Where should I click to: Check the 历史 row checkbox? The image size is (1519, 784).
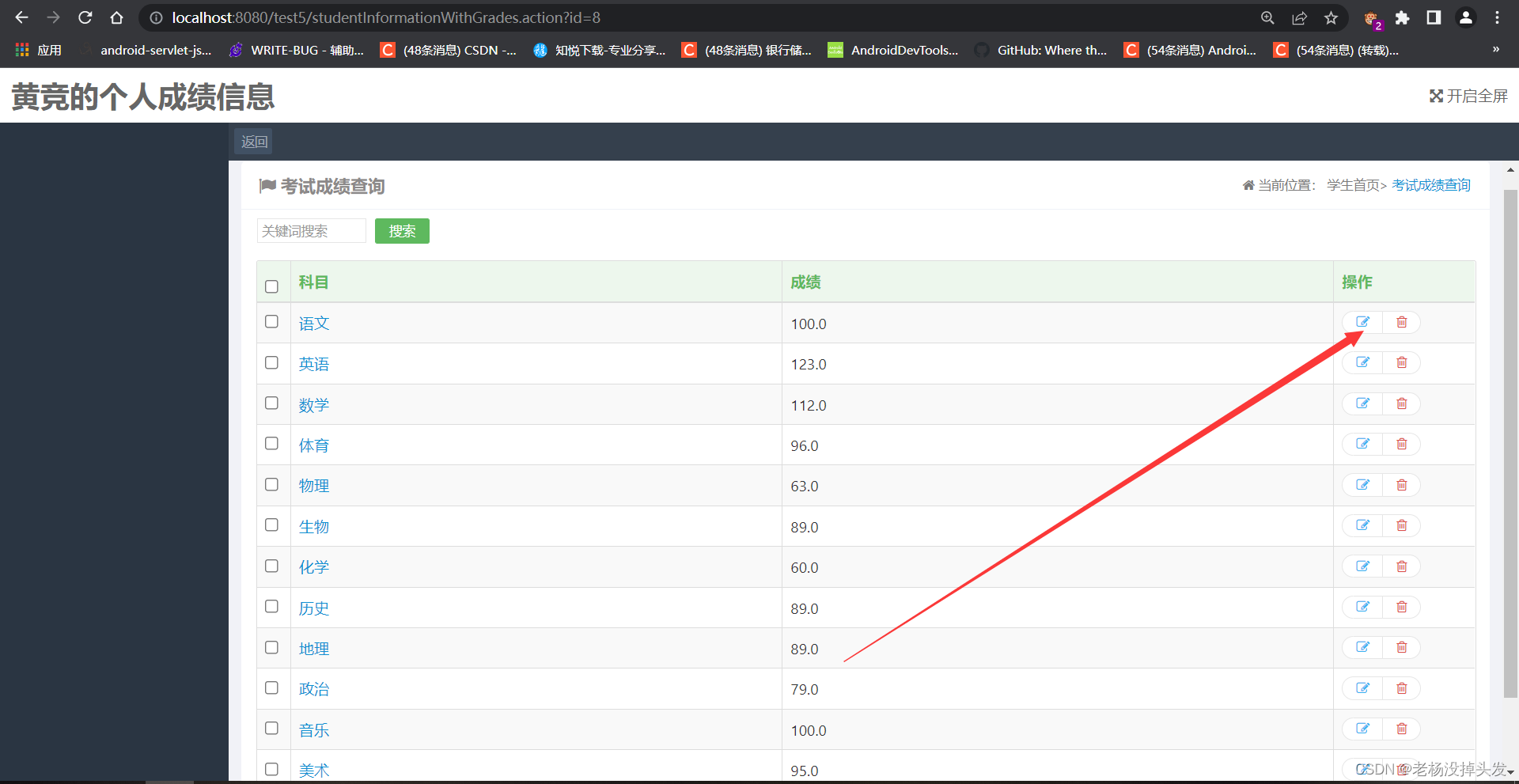point(271,607)
